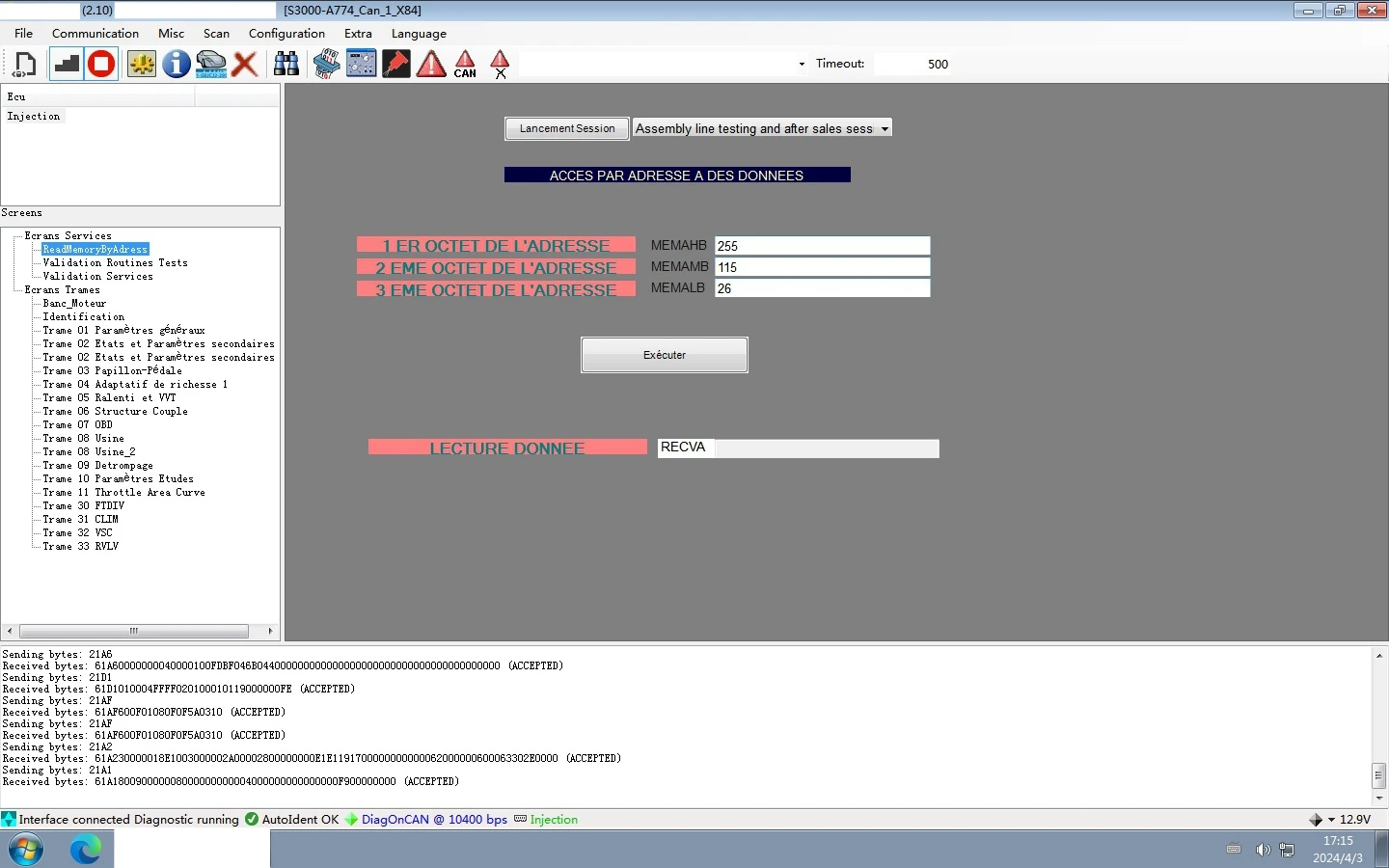The width and height of the screenshot is (1389, 868).
Task: Open the Communication menu
Action: 95,34
